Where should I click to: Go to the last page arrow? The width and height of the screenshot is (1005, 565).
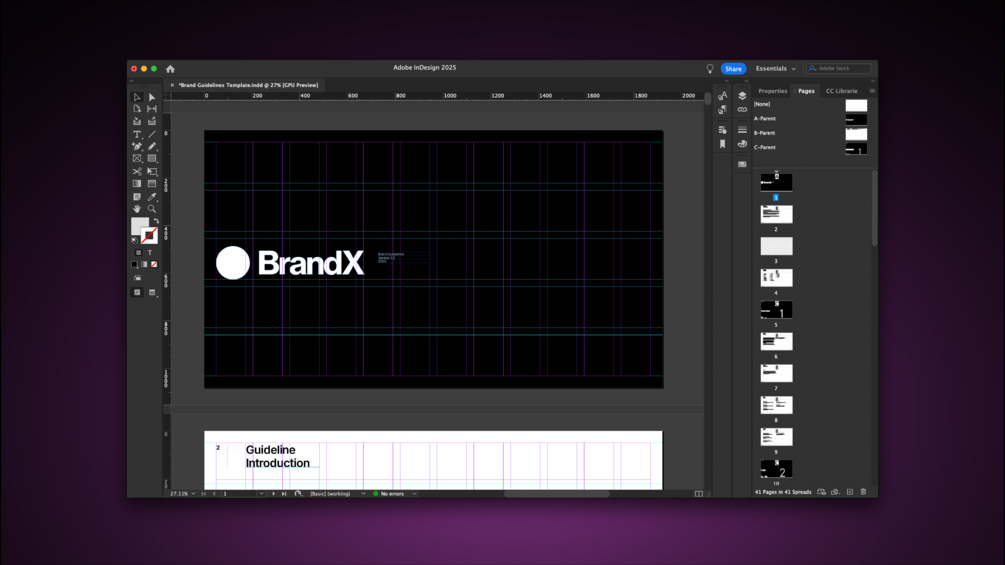[284, 494]
